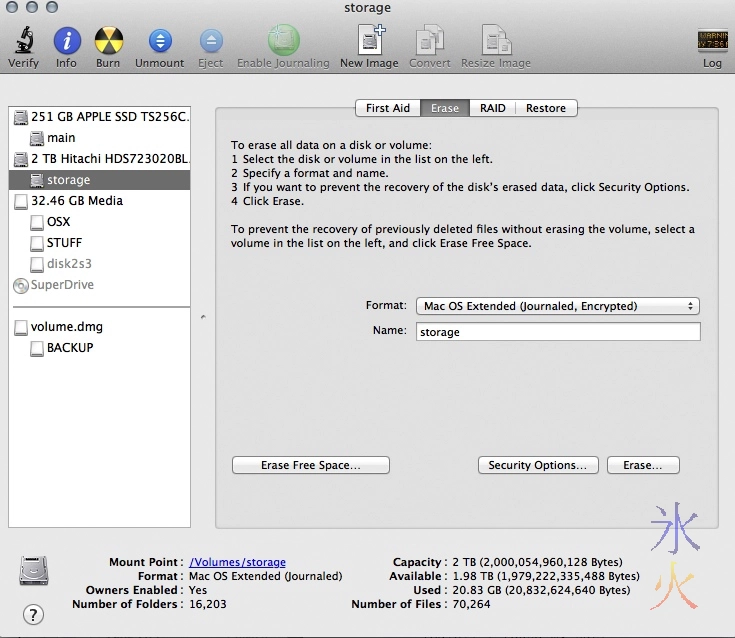Click the Erase Free Space button
735x638 pixels.
coord(310,465)
